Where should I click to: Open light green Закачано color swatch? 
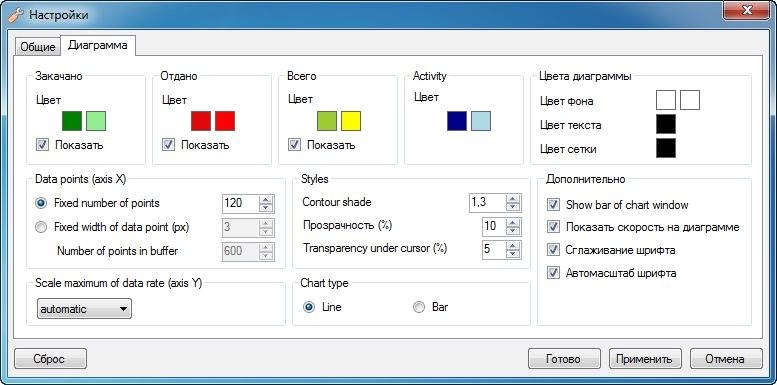(96, 121)
